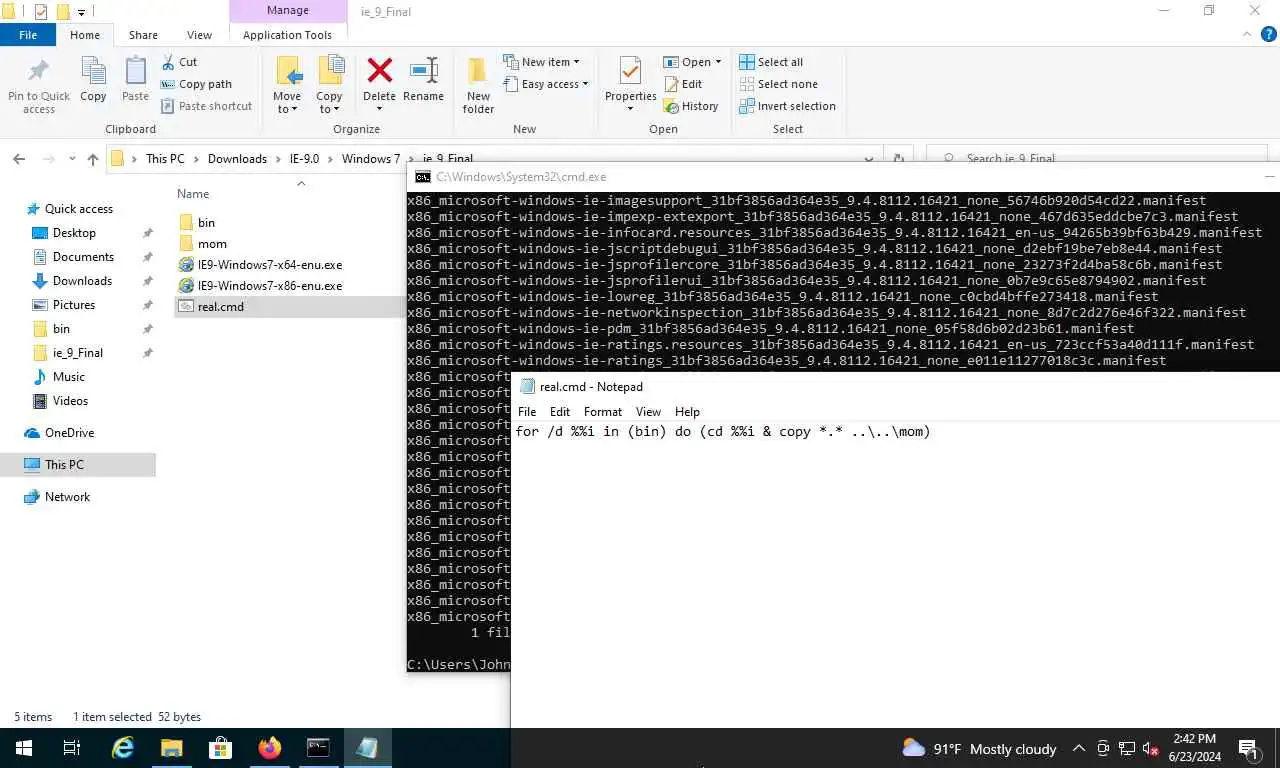Click the Task View taskbar icon
1280x768 pixels.
pyautogui.click(x=72, y=748)
